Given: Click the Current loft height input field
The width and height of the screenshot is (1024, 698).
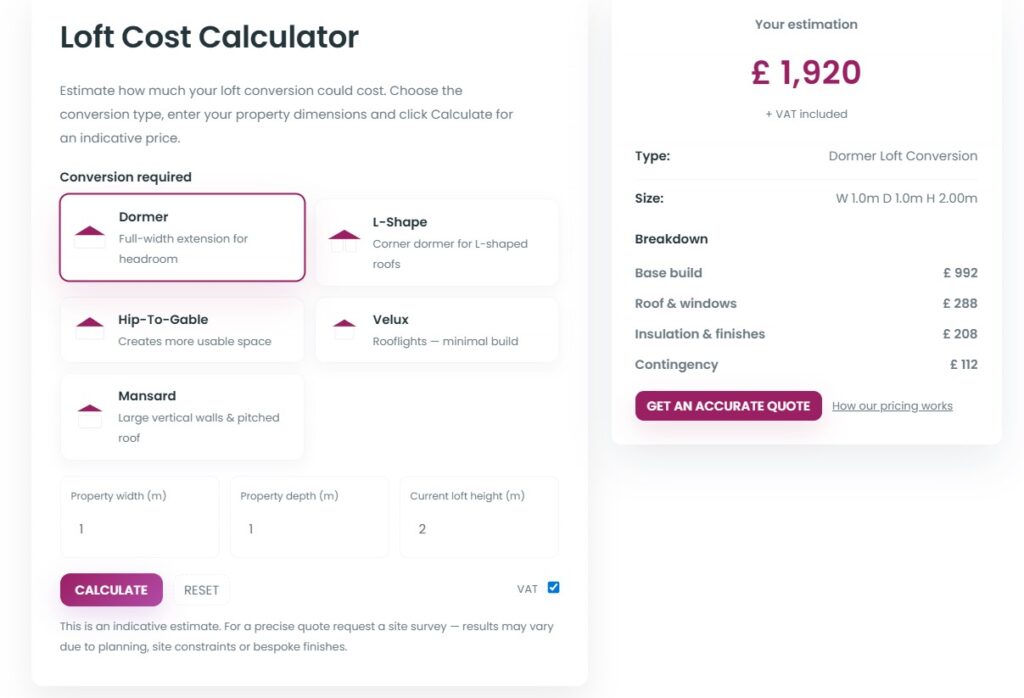Looking at the screenshot, I should click(478, 528).
